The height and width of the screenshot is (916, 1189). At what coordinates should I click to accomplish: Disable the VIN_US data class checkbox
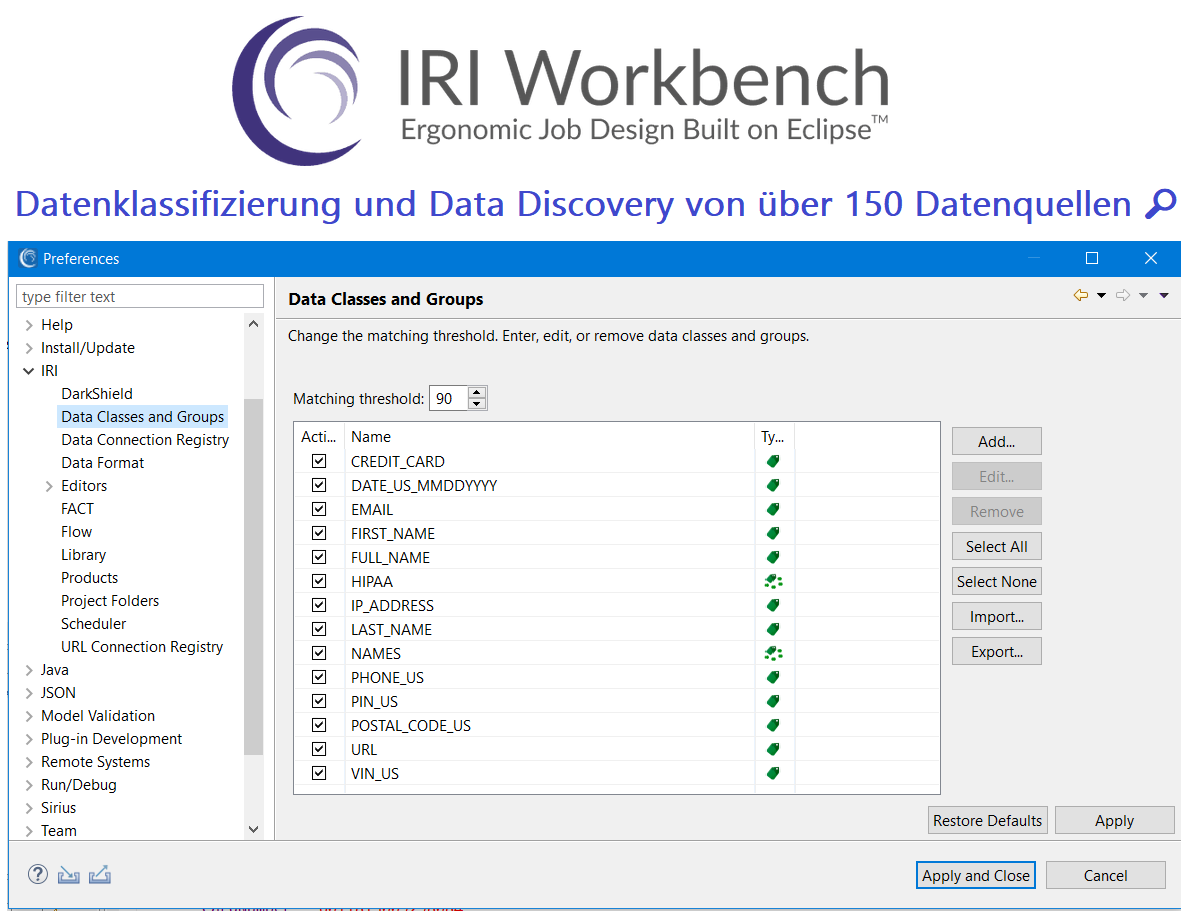click(x=319, y=773)
